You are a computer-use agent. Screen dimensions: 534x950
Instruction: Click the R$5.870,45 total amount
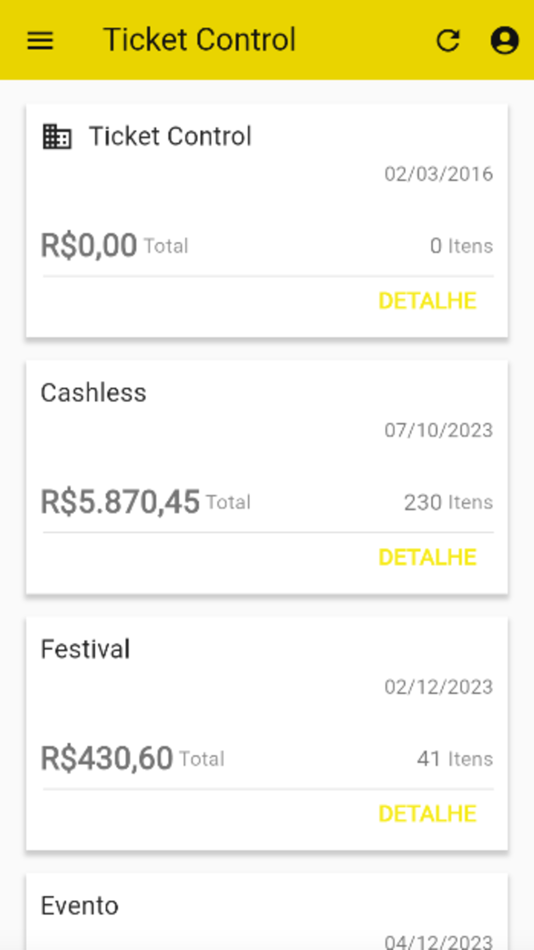[120, 502]
